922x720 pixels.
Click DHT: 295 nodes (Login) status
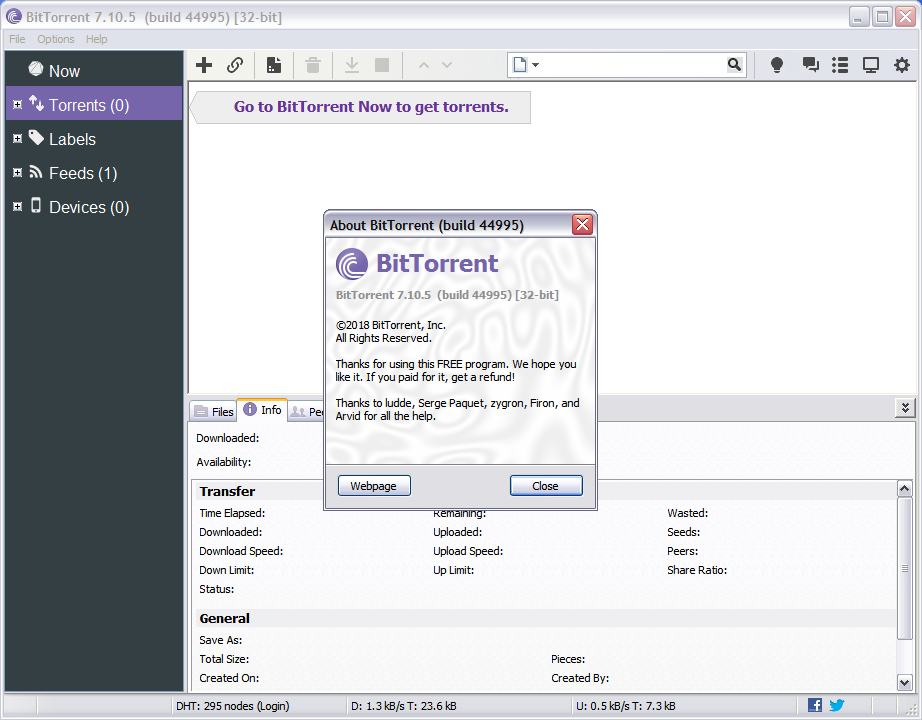pyautogui.click(x=233, y=706)
